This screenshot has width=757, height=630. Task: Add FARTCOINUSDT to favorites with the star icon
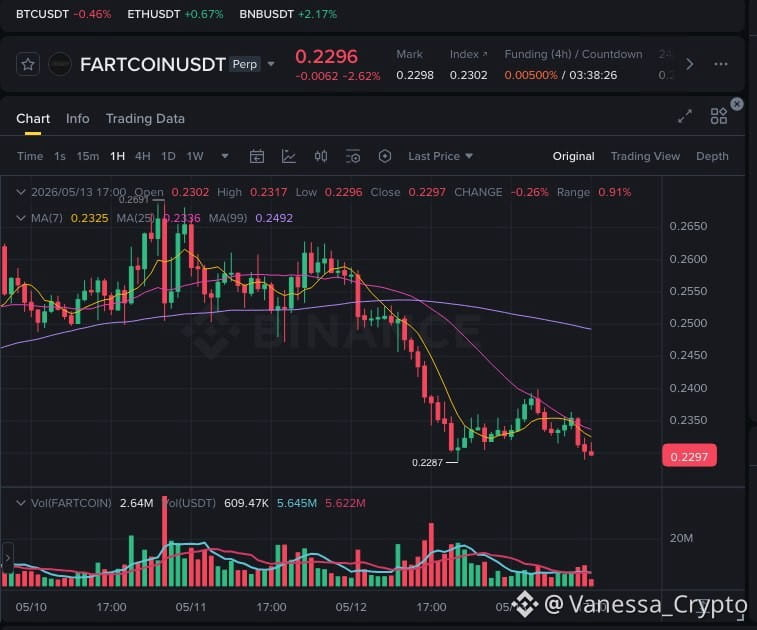(28, 64)
